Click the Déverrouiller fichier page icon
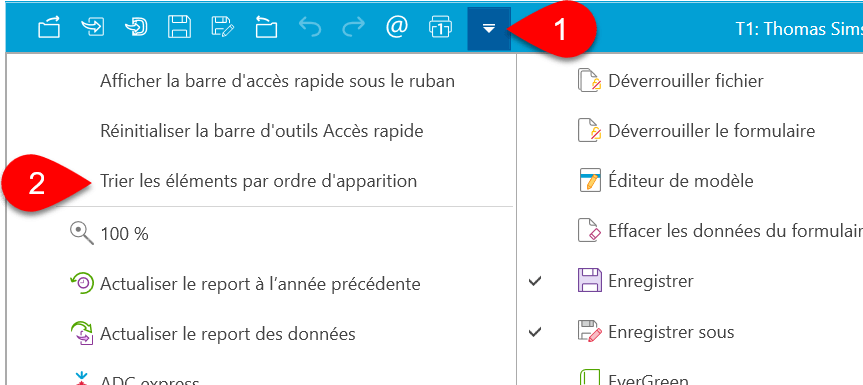 (x=590, y=81)
